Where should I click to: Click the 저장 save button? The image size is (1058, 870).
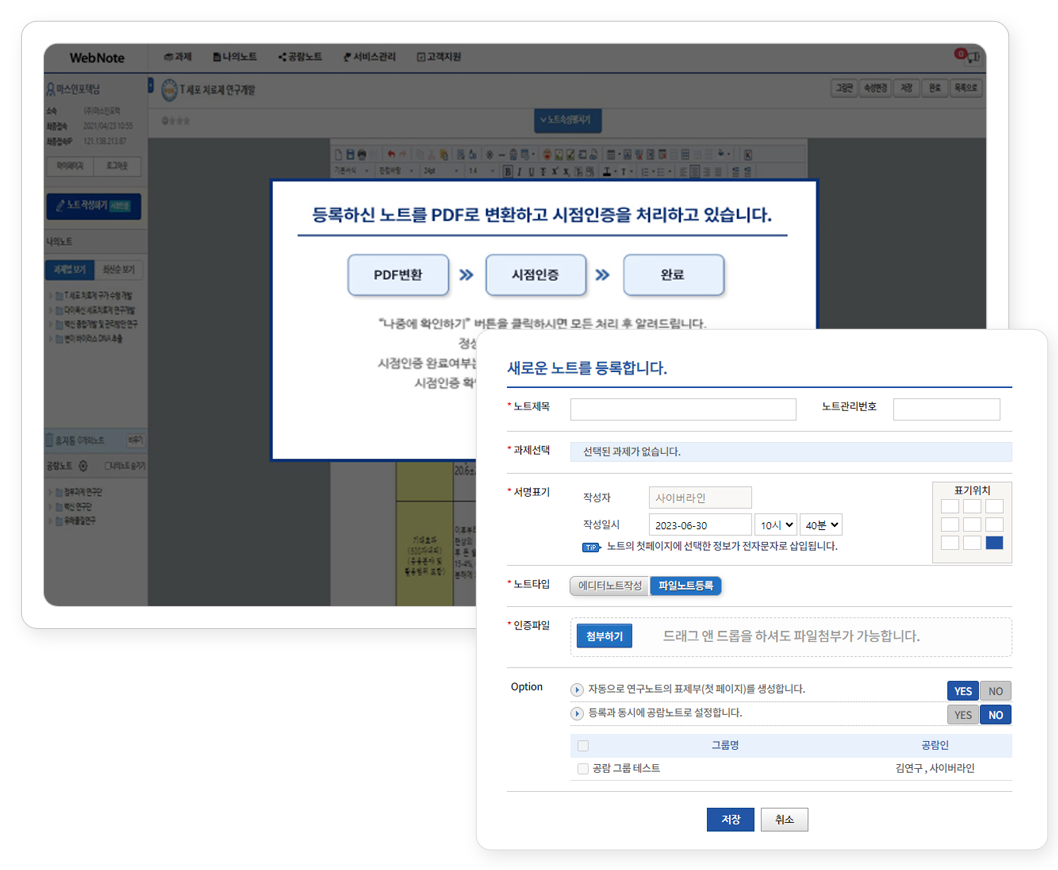[730, 820]
